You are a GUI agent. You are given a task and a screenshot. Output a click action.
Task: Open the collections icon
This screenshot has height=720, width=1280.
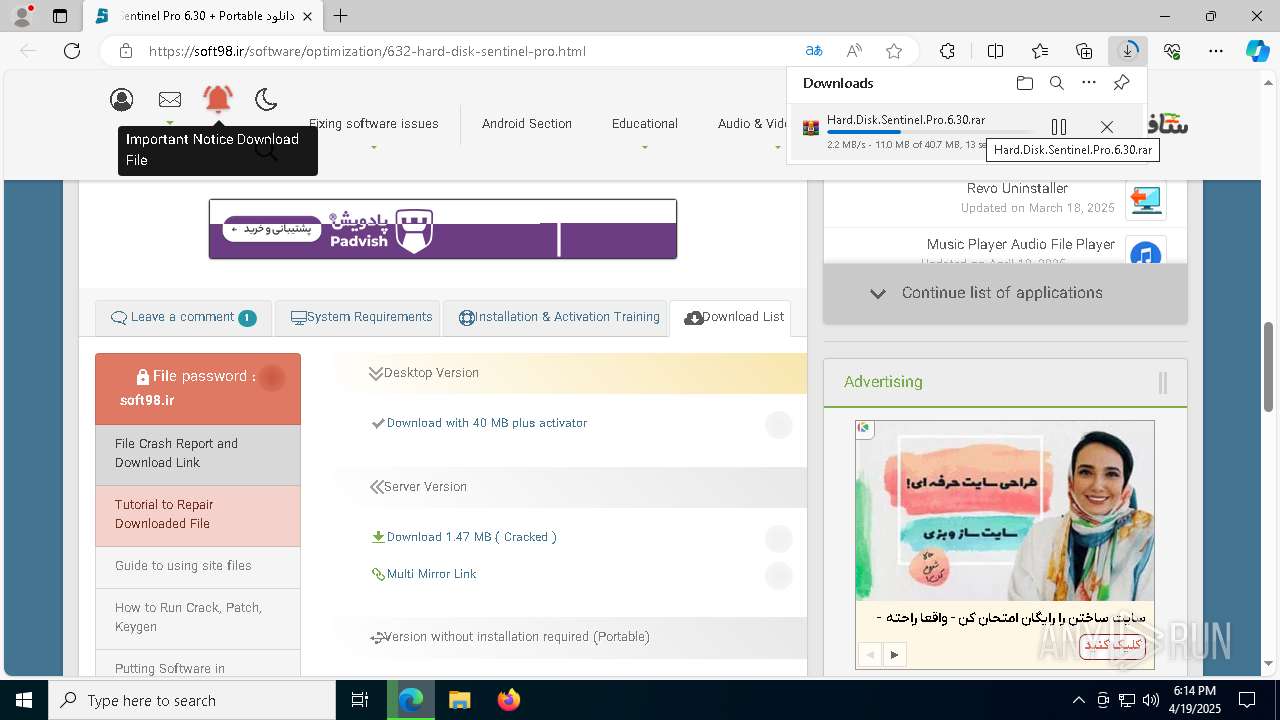tap(1084, 51)
